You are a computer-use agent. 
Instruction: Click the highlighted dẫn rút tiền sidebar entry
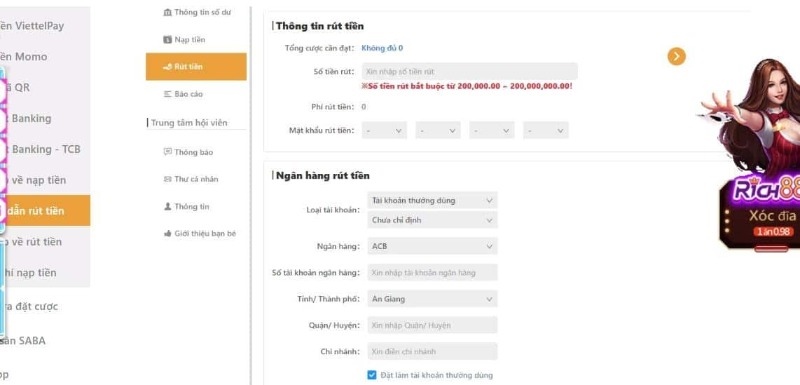[45, 210]
